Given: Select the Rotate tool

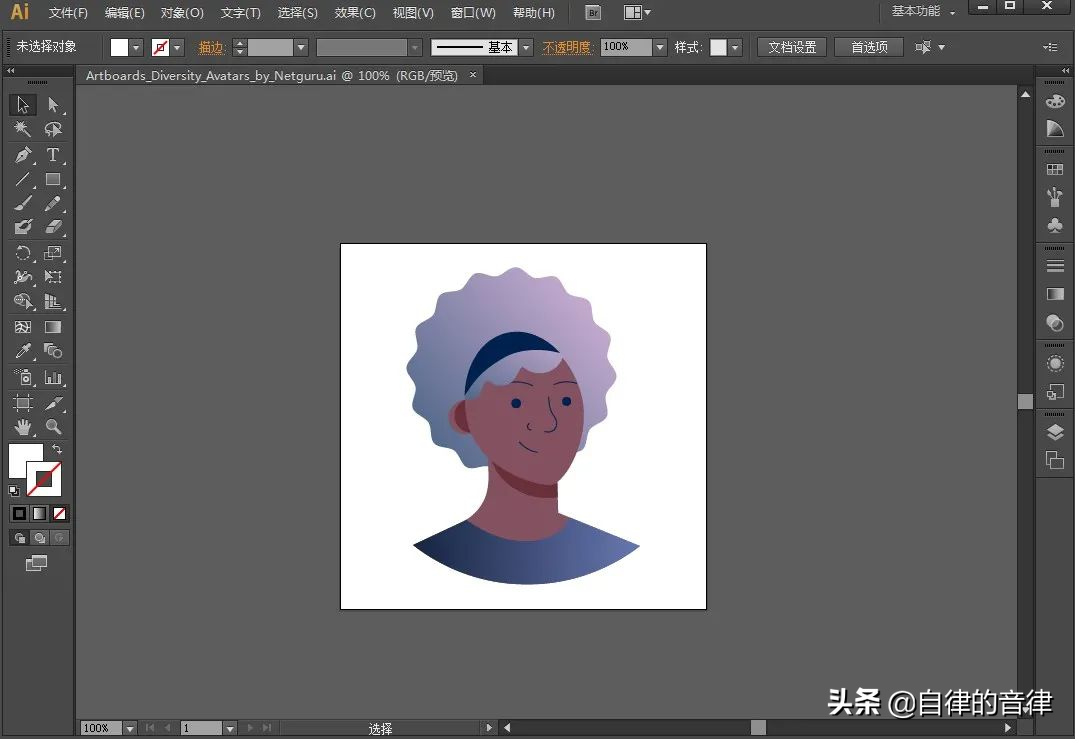Looking at the screenshot, I should coord(23,253).
